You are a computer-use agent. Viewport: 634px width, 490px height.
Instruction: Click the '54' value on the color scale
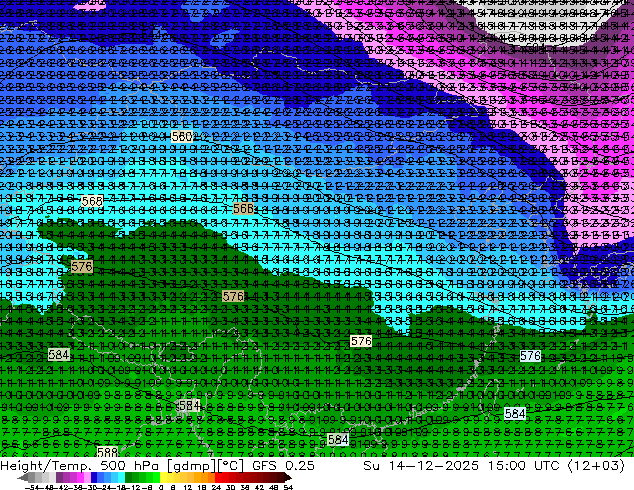pos(288,487)
